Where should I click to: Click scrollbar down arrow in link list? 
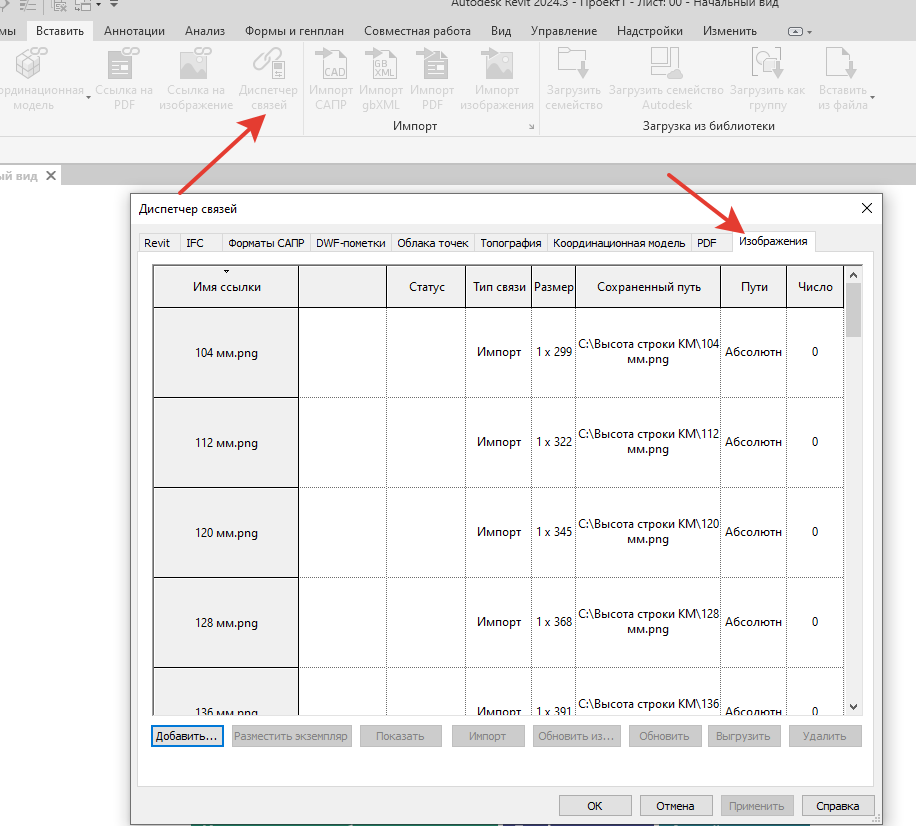[x=853, y=705]
